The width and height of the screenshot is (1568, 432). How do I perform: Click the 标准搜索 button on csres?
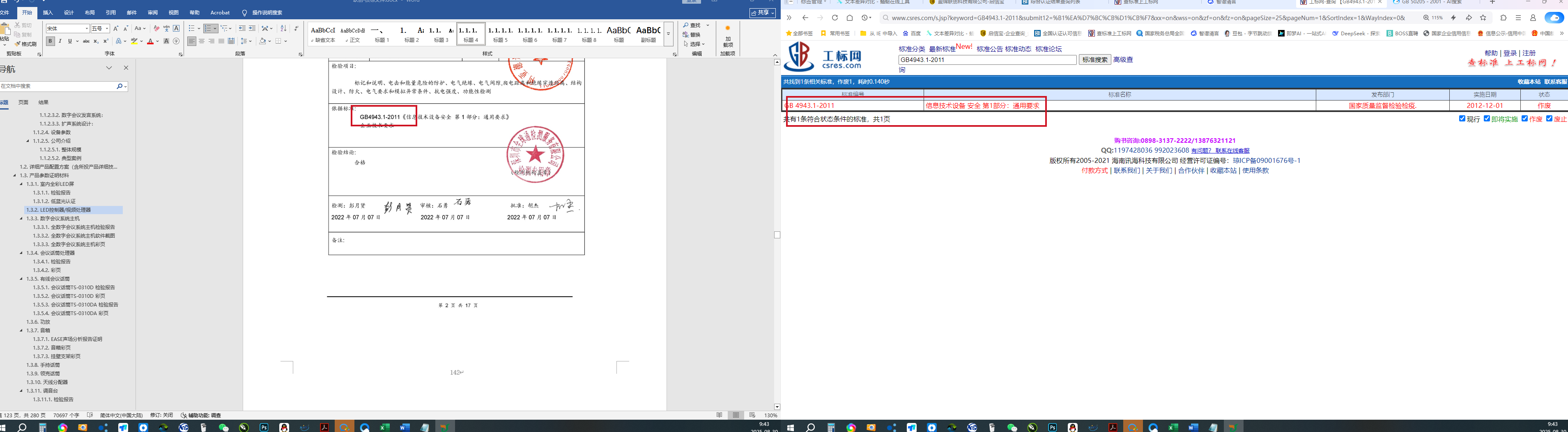1094,59
